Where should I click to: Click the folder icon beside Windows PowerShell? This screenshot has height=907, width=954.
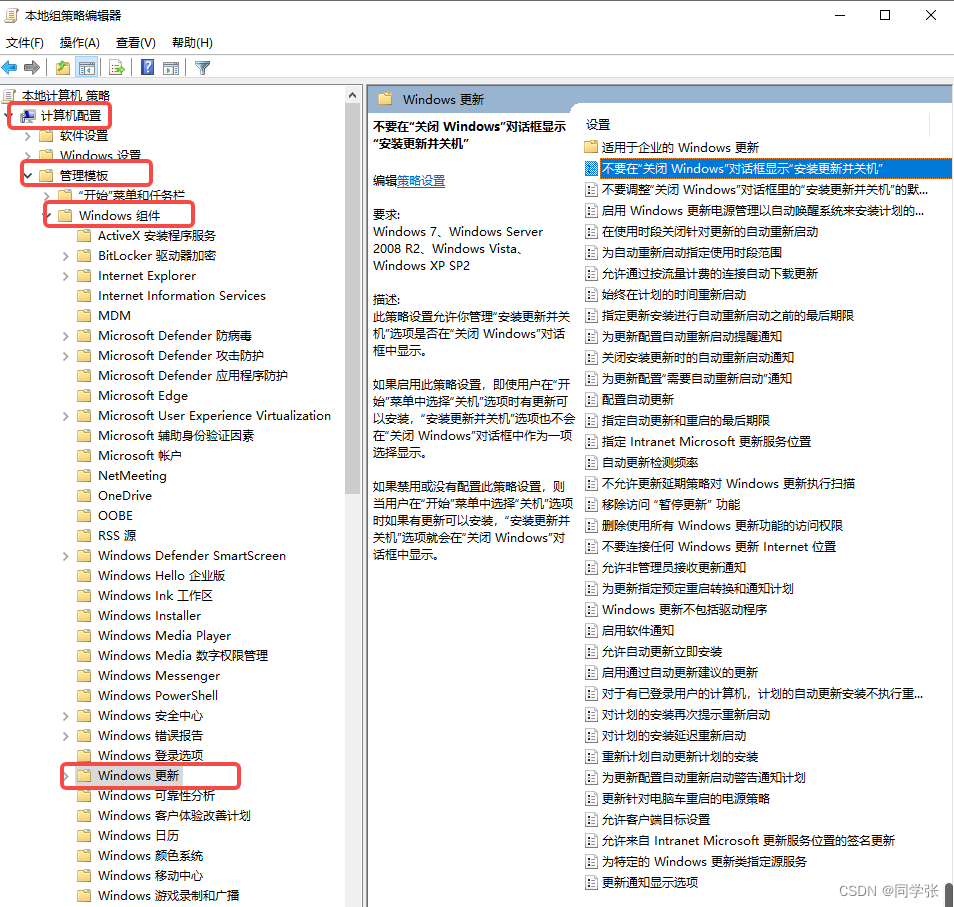(x=85, y=696)
